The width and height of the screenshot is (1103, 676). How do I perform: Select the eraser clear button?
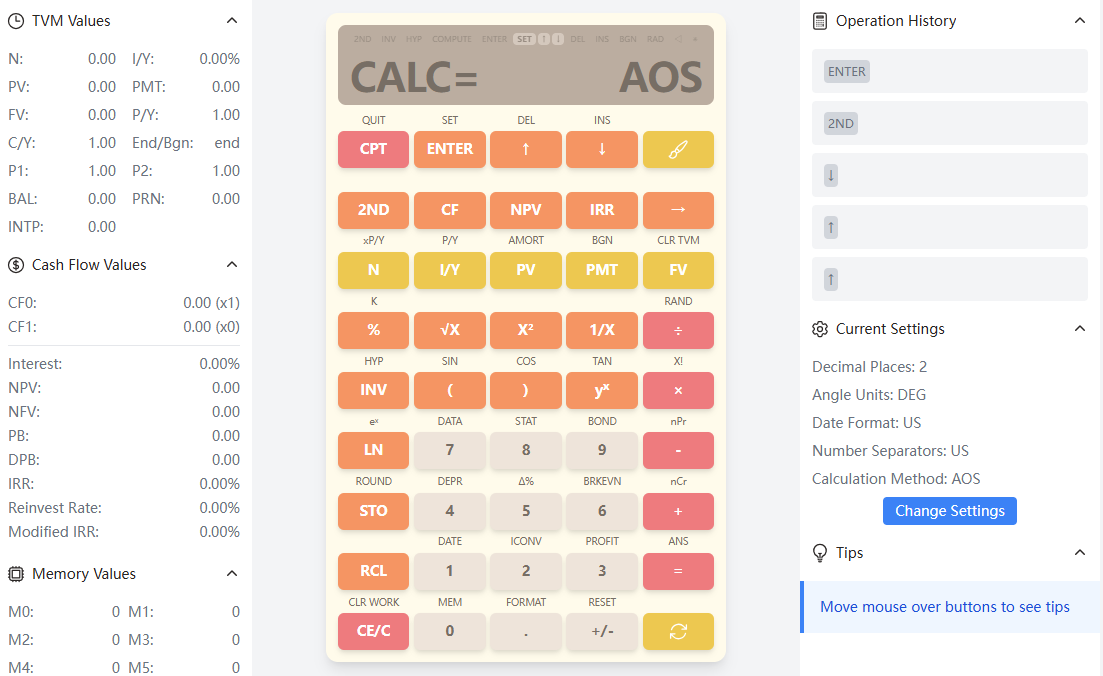[678, 149]
